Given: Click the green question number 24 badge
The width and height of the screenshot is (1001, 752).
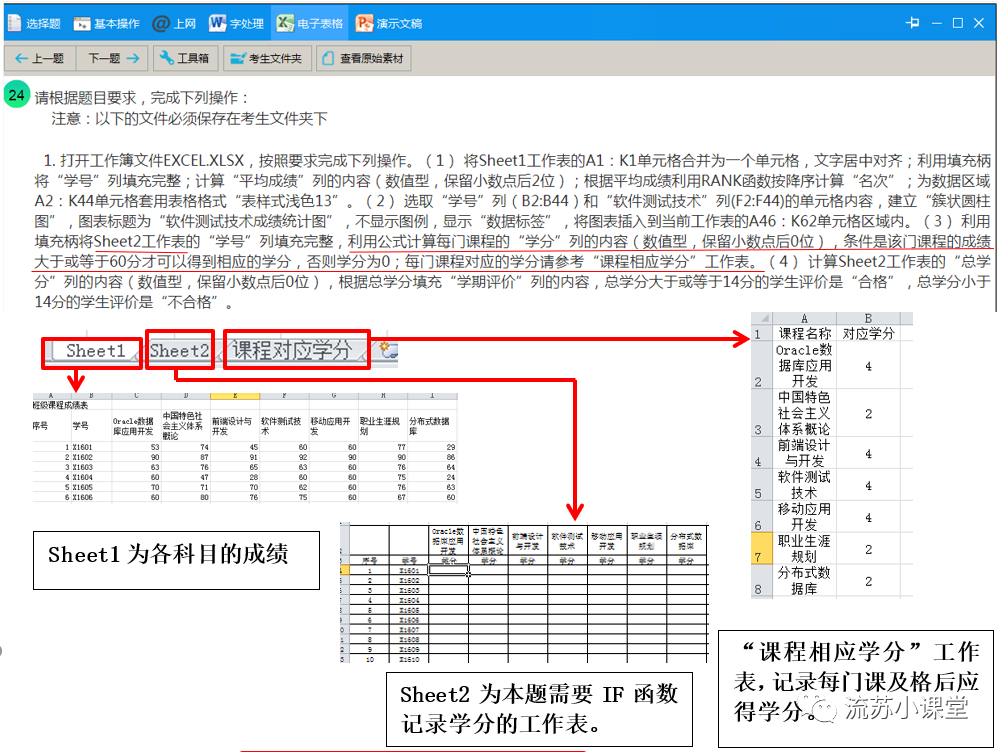Looking at the screenshot, I should (x=17, y=96).
